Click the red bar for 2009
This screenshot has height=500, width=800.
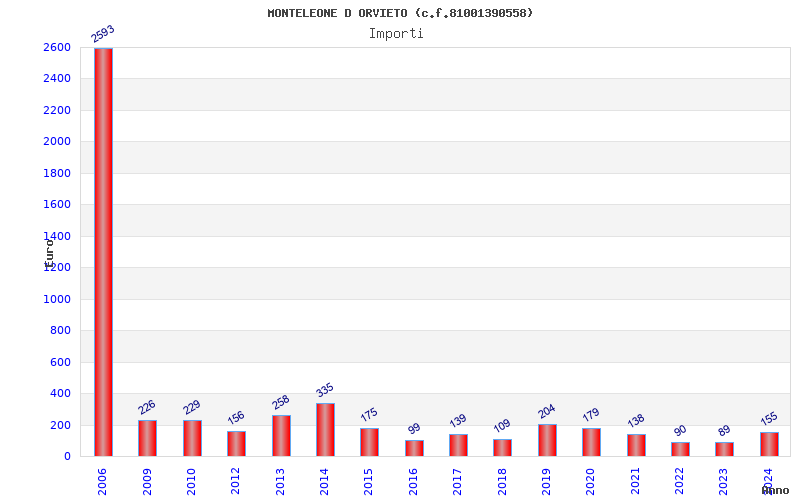(147, 438)
